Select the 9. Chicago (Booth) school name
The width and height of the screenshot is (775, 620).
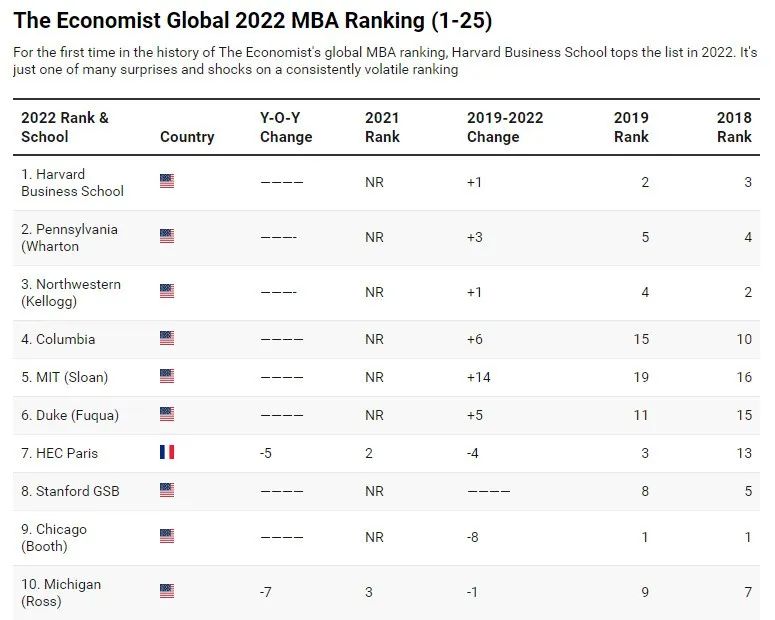point(54,537)
